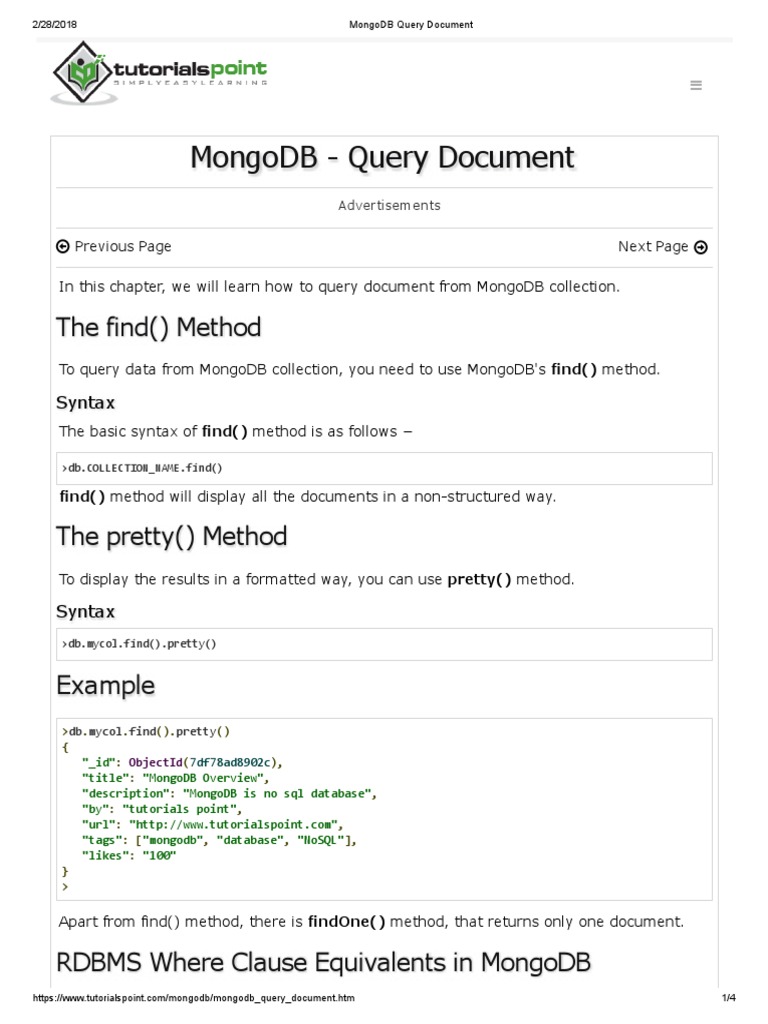Open the hamburger menu icon
This screenshot has width=768, height=1024.
click(x=696, y=86)
